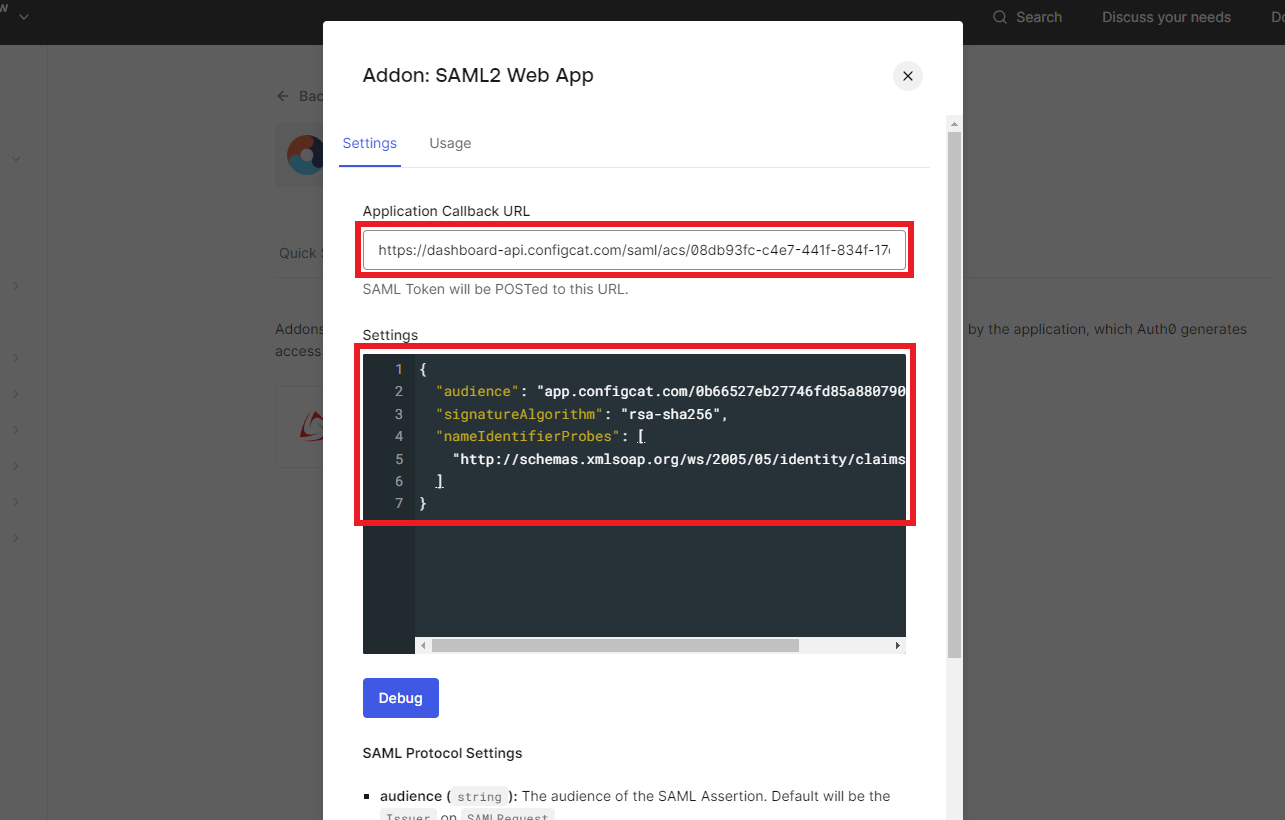1285x820 pixels.
Task: Click the gutter line number 2 in the editor
Action: 398,391
